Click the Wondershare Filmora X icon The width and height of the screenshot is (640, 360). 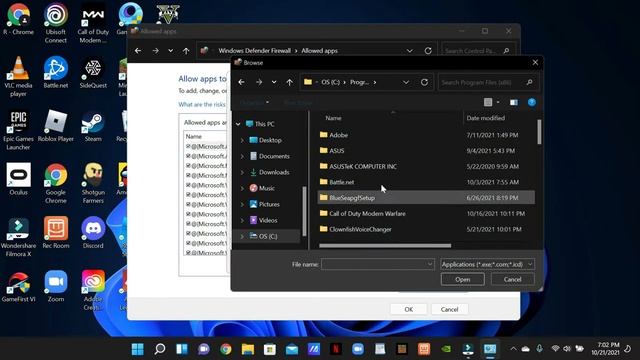[18, 237]
